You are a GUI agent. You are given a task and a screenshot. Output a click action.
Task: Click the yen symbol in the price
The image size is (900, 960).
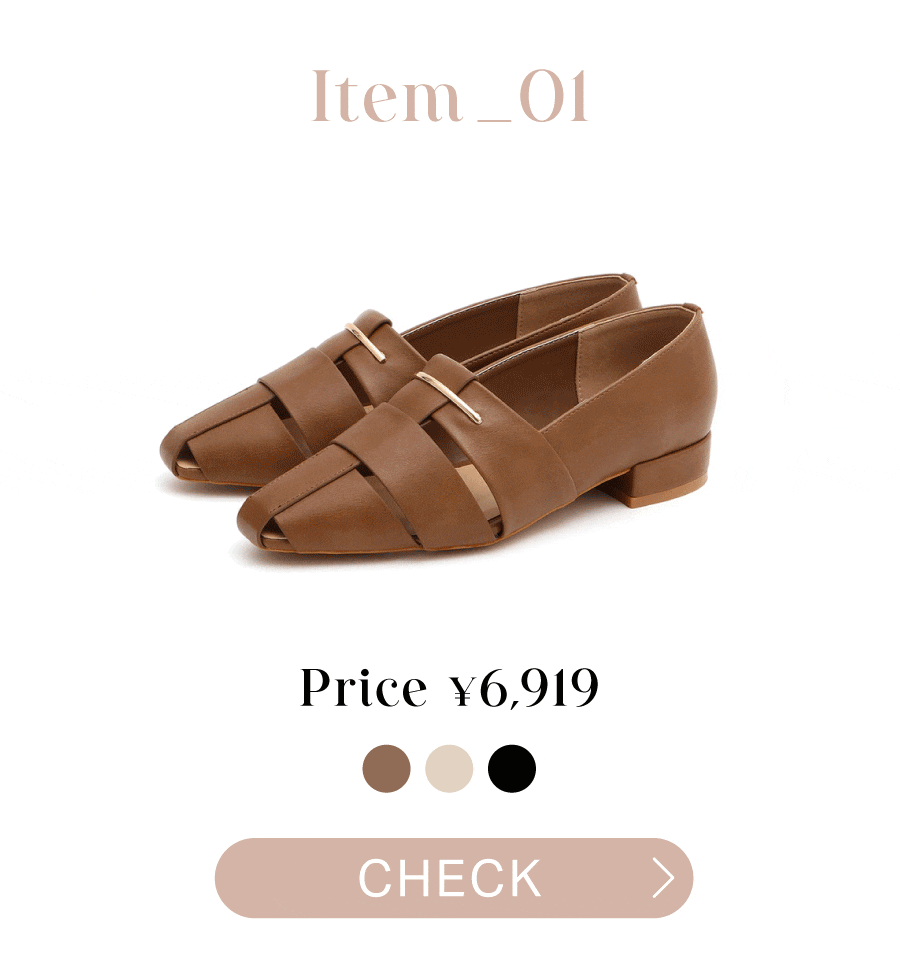click(463, 688)
